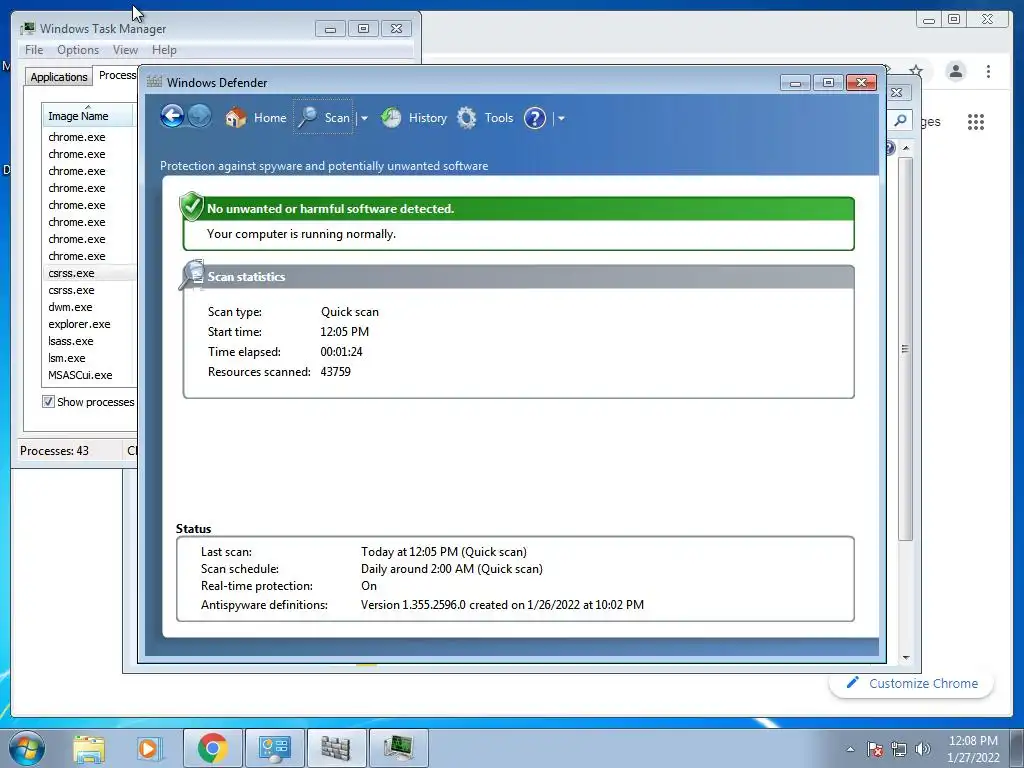Click Customize Chrome button
This screenshot has width=1024, height=768.
912,683
